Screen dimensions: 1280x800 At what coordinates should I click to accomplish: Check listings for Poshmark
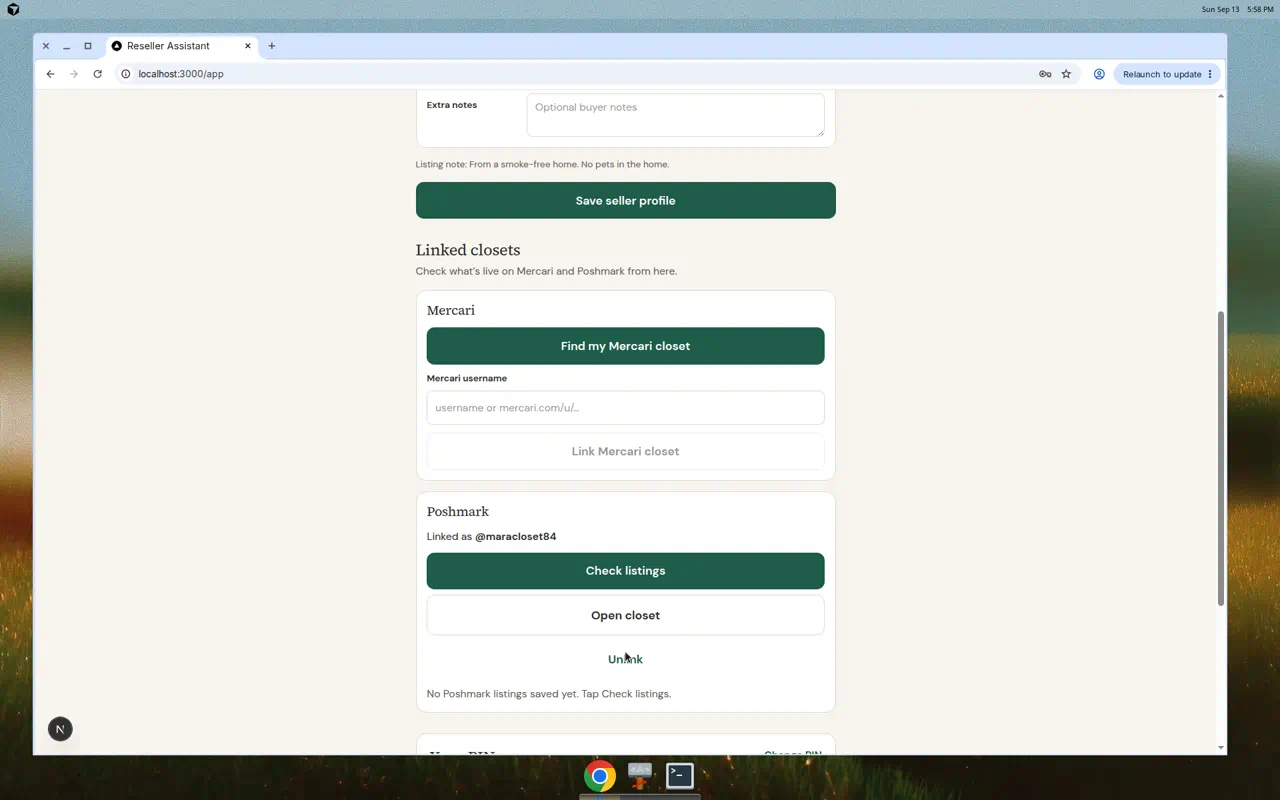point(626,571)
